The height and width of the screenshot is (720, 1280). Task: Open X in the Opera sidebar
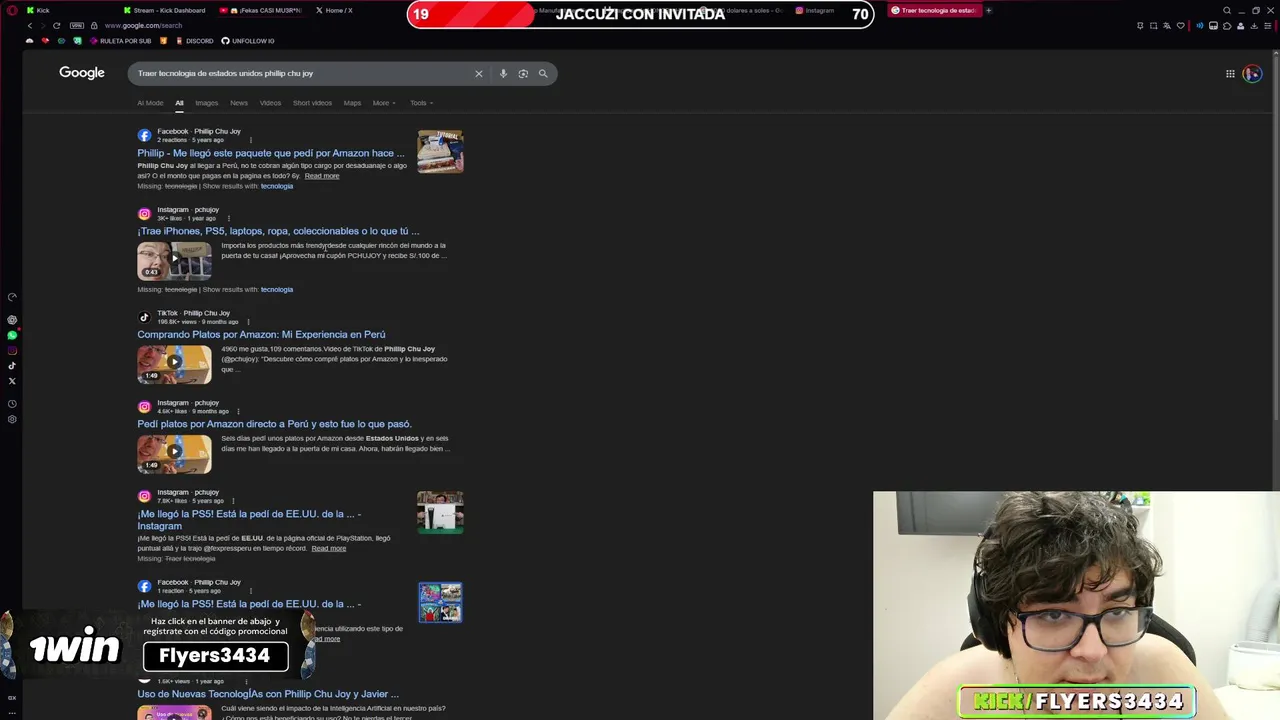pos(12,381)
